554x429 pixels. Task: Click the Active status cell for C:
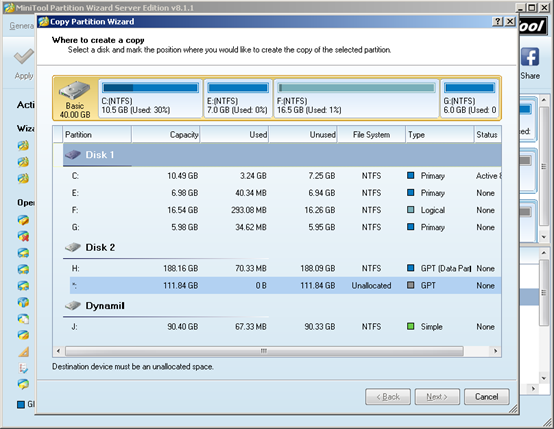pyautogui.click(x=489, y=176)
